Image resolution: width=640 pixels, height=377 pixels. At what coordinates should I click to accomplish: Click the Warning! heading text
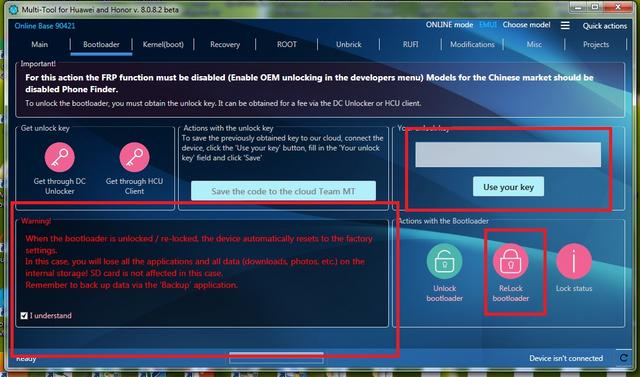point(36,221)
